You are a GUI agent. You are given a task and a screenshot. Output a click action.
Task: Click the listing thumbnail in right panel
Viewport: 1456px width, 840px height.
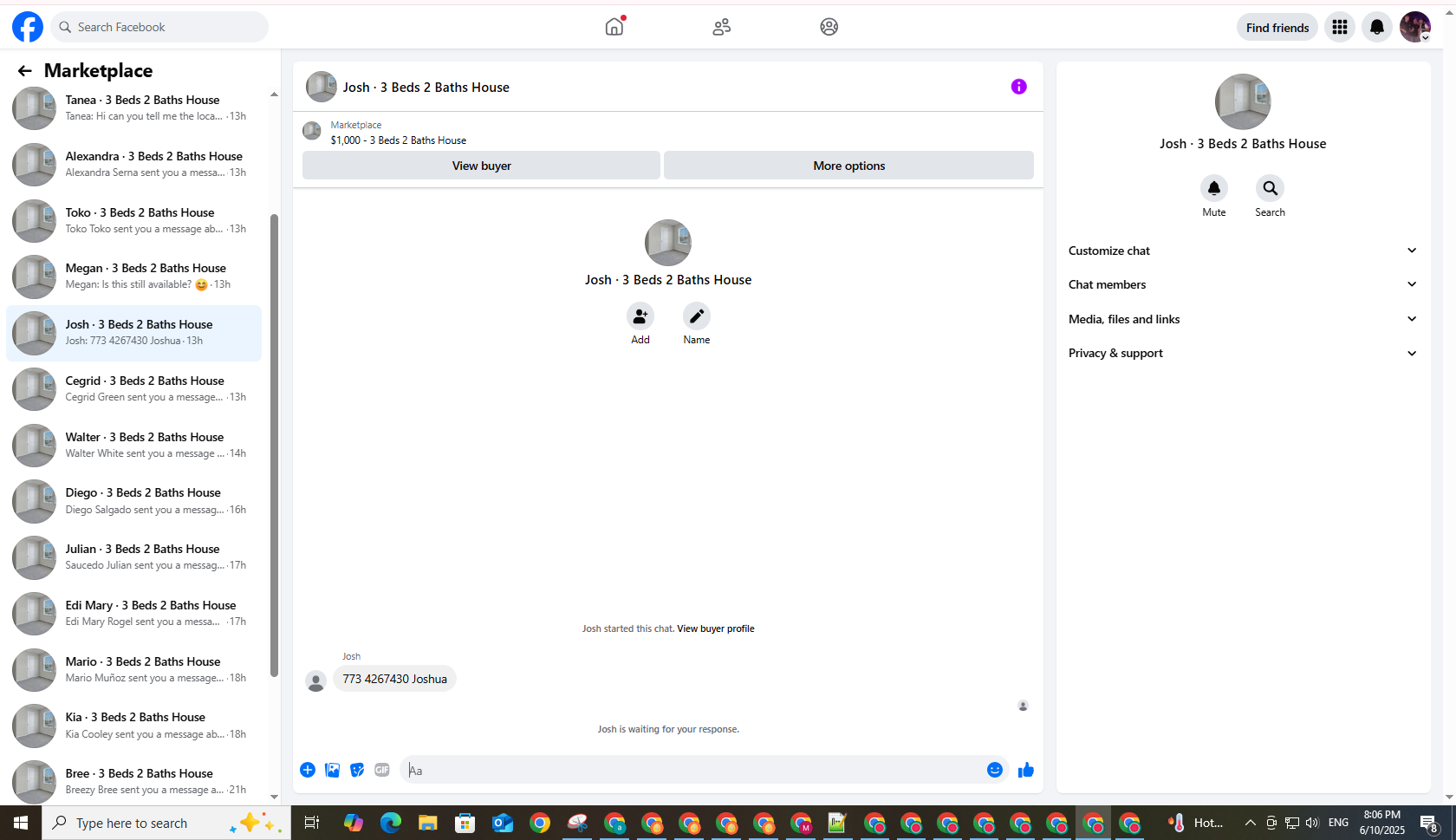click(x=1243, y=101)
